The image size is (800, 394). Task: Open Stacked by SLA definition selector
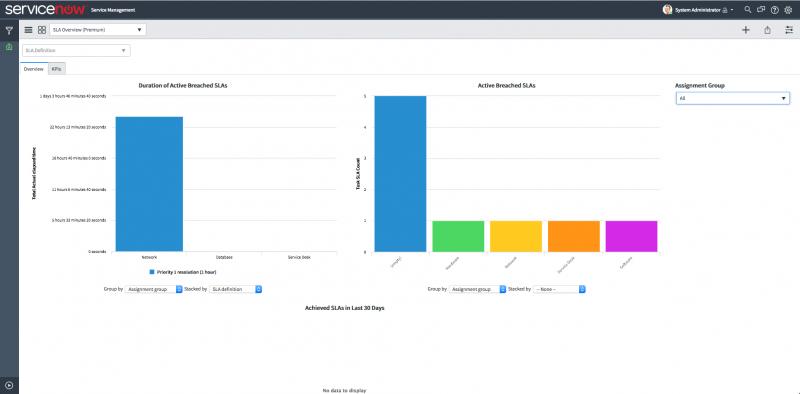236,289
